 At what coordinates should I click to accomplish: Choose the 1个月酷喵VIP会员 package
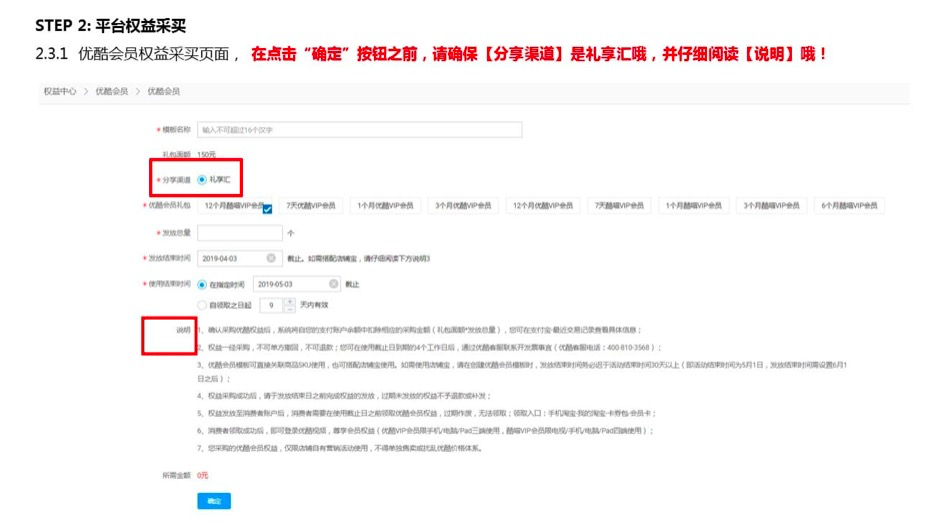pyautogui.click(x=693, y=205)
